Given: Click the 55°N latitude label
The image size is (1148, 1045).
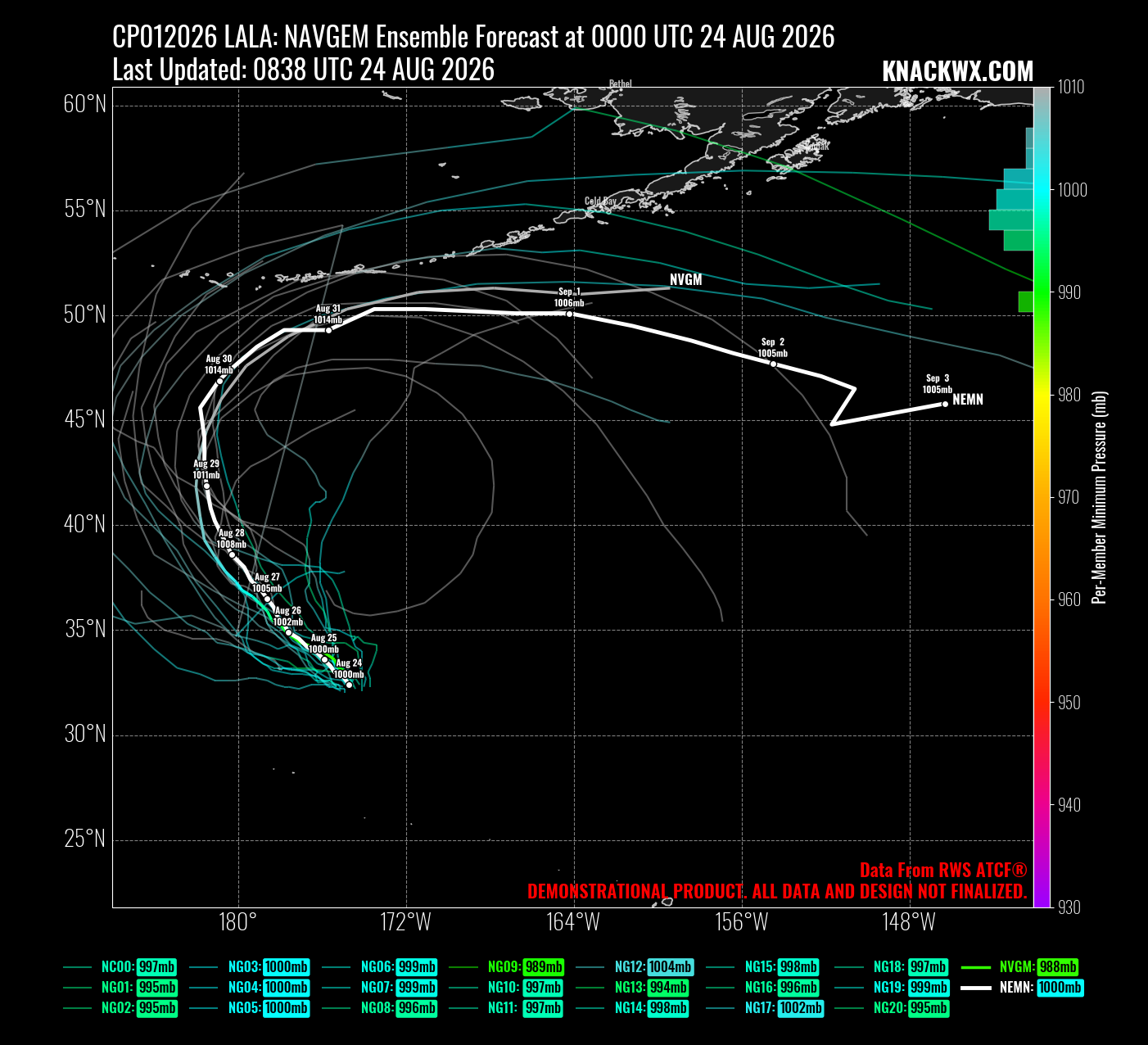Looking at the screenshot, I should (x=85, y=210).
